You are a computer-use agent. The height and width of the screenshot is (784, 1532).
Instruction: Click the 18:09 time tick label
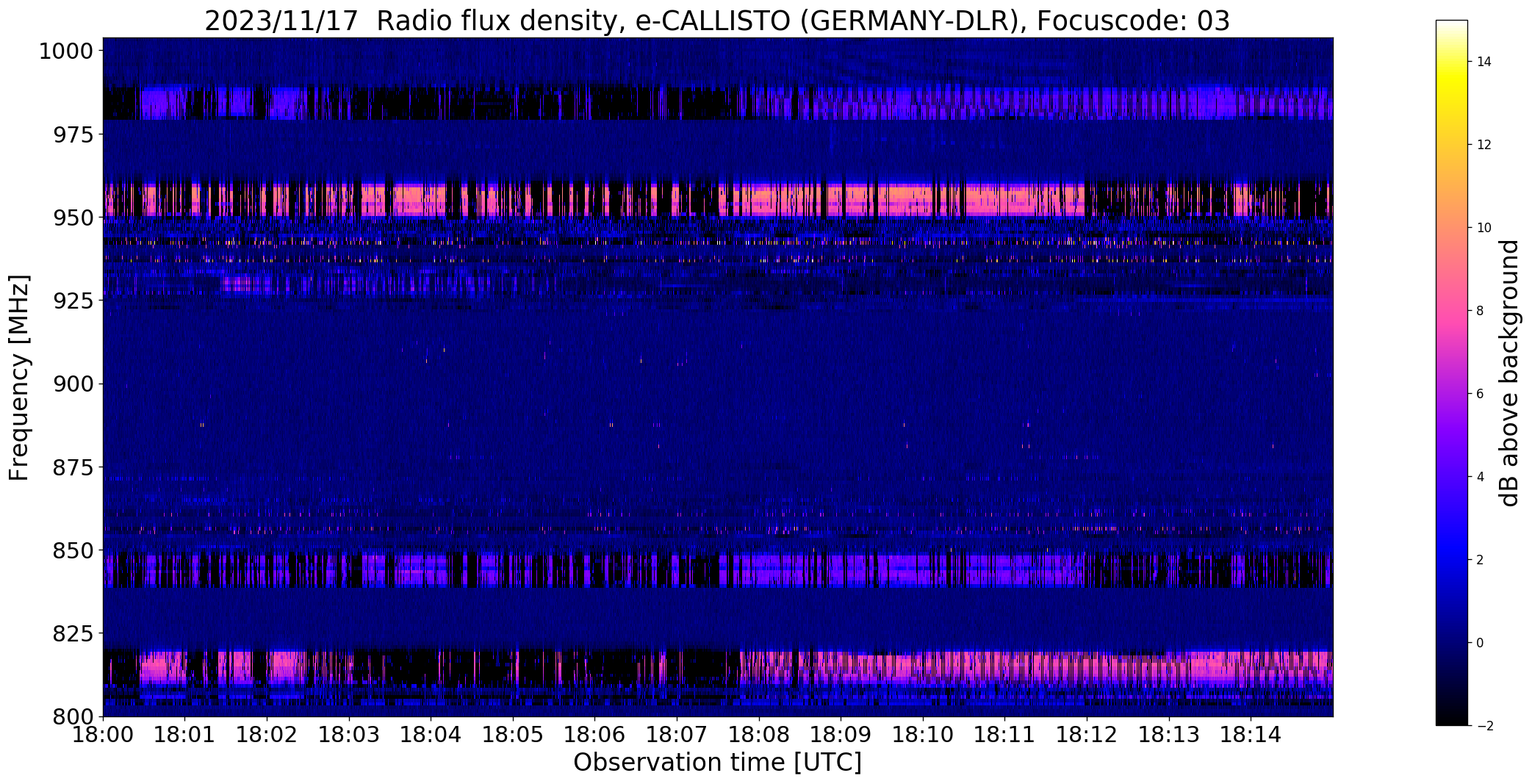(x=841, y=735)
